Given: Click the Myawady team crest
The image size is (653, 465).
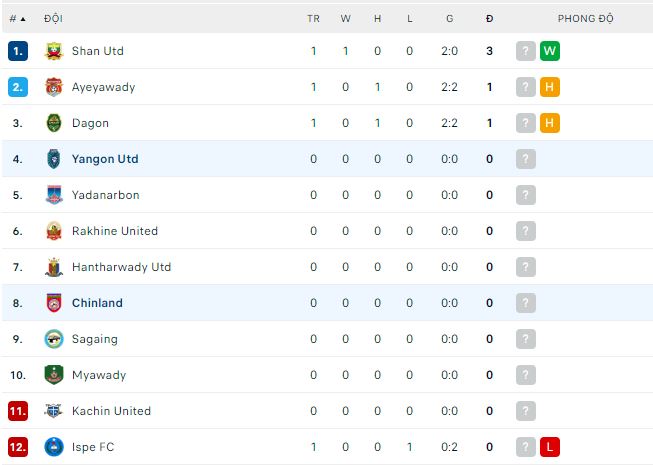Looking at the screenshot, I should 54,375.
